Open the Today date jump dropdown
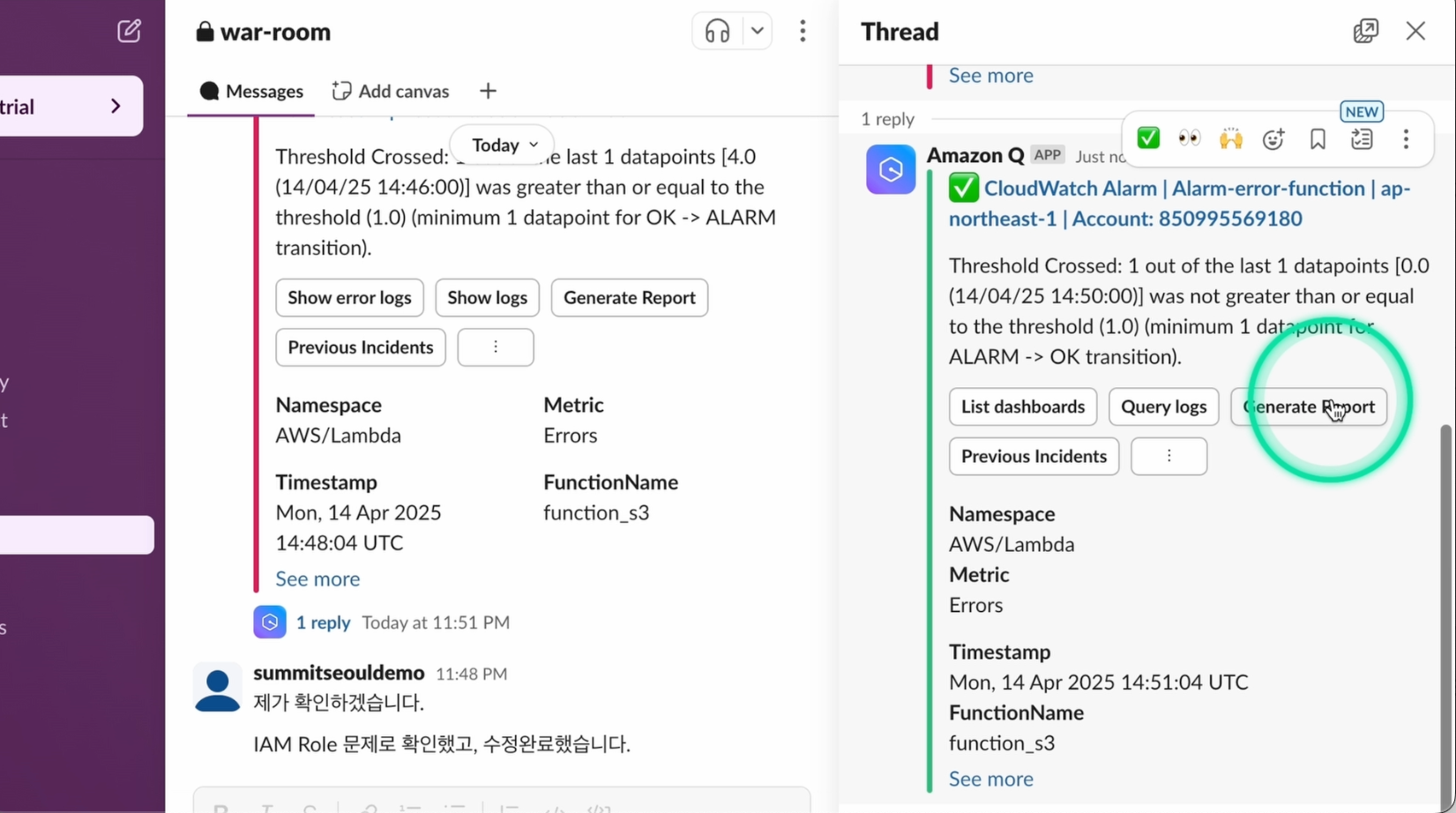This screenshot has height=813, width=1456. [503, 145]
